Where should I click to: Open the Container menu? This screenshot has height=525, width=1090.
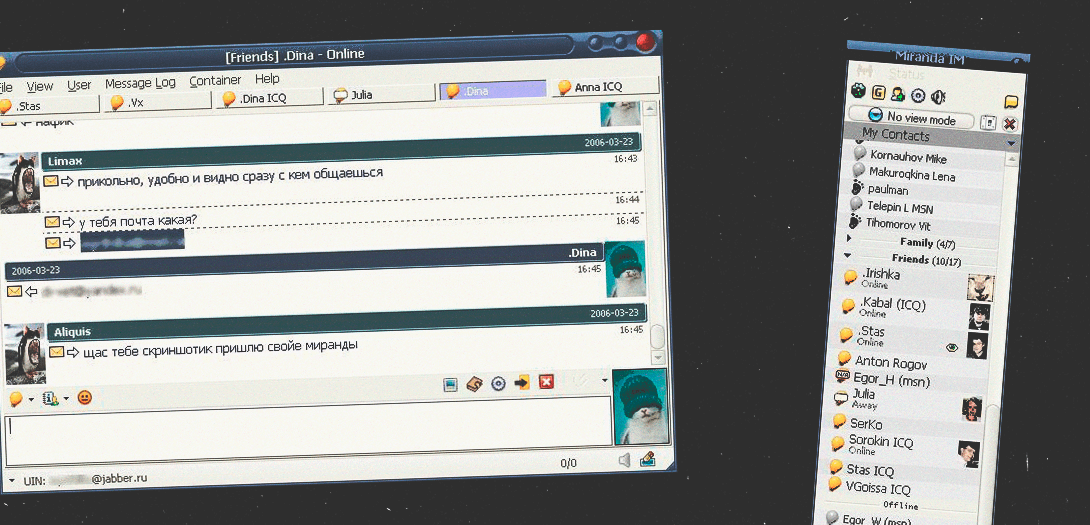215,81
